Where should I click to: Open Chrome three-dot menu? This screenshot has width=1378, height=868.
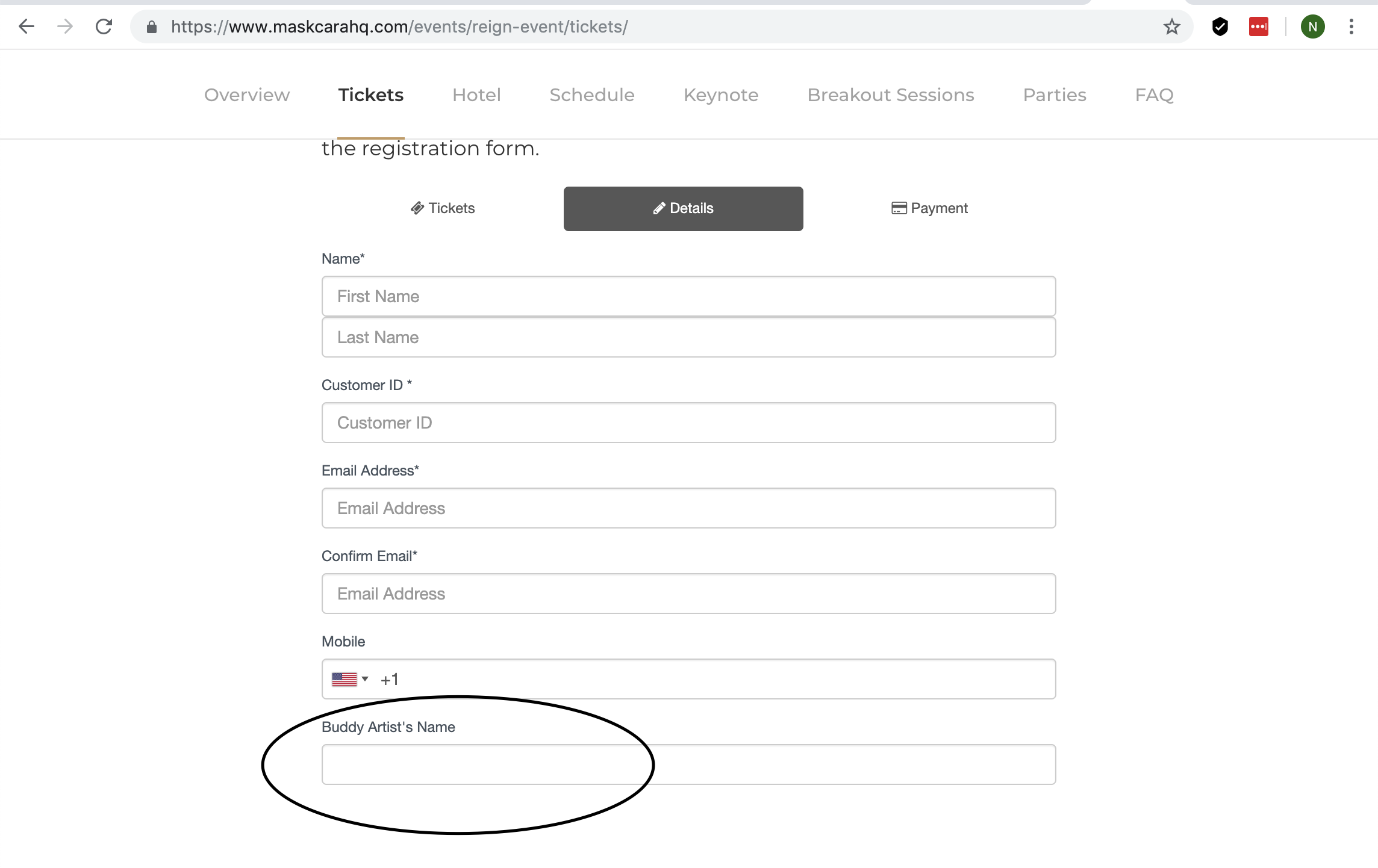point(1351,26)
